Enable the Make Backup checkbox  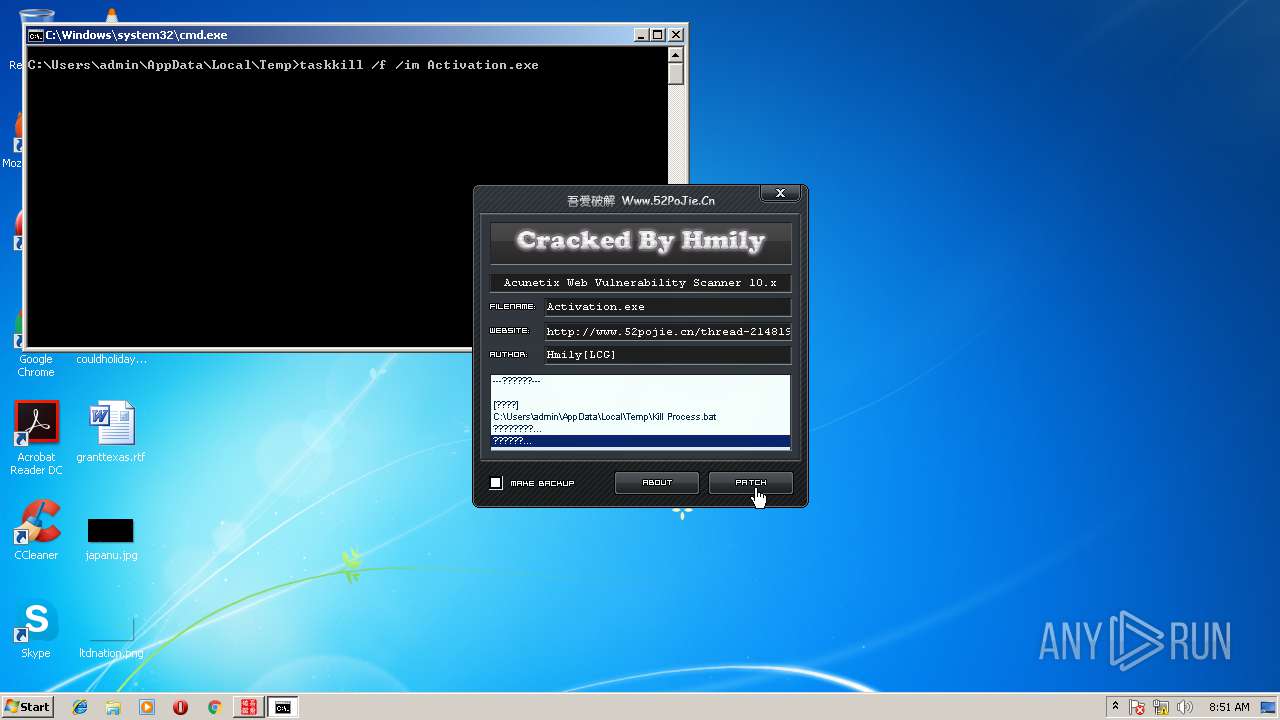pos(496,483)
